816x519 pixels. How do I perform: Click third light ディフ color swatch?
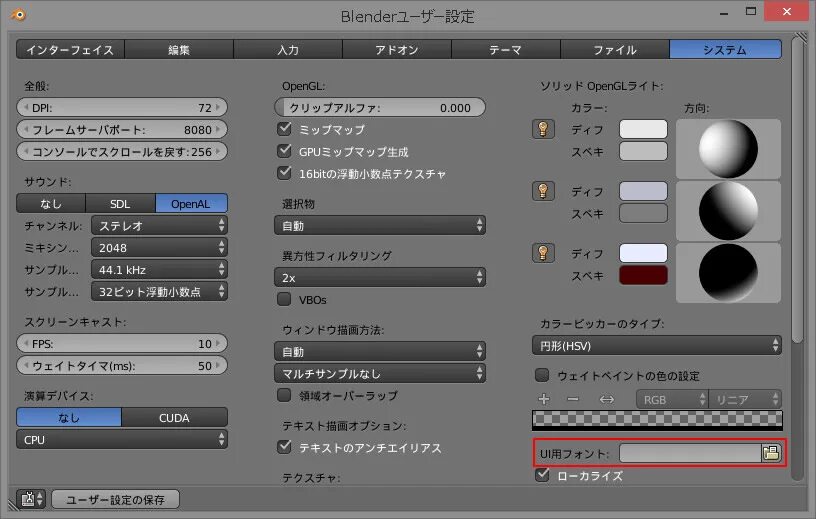point(643,253)
